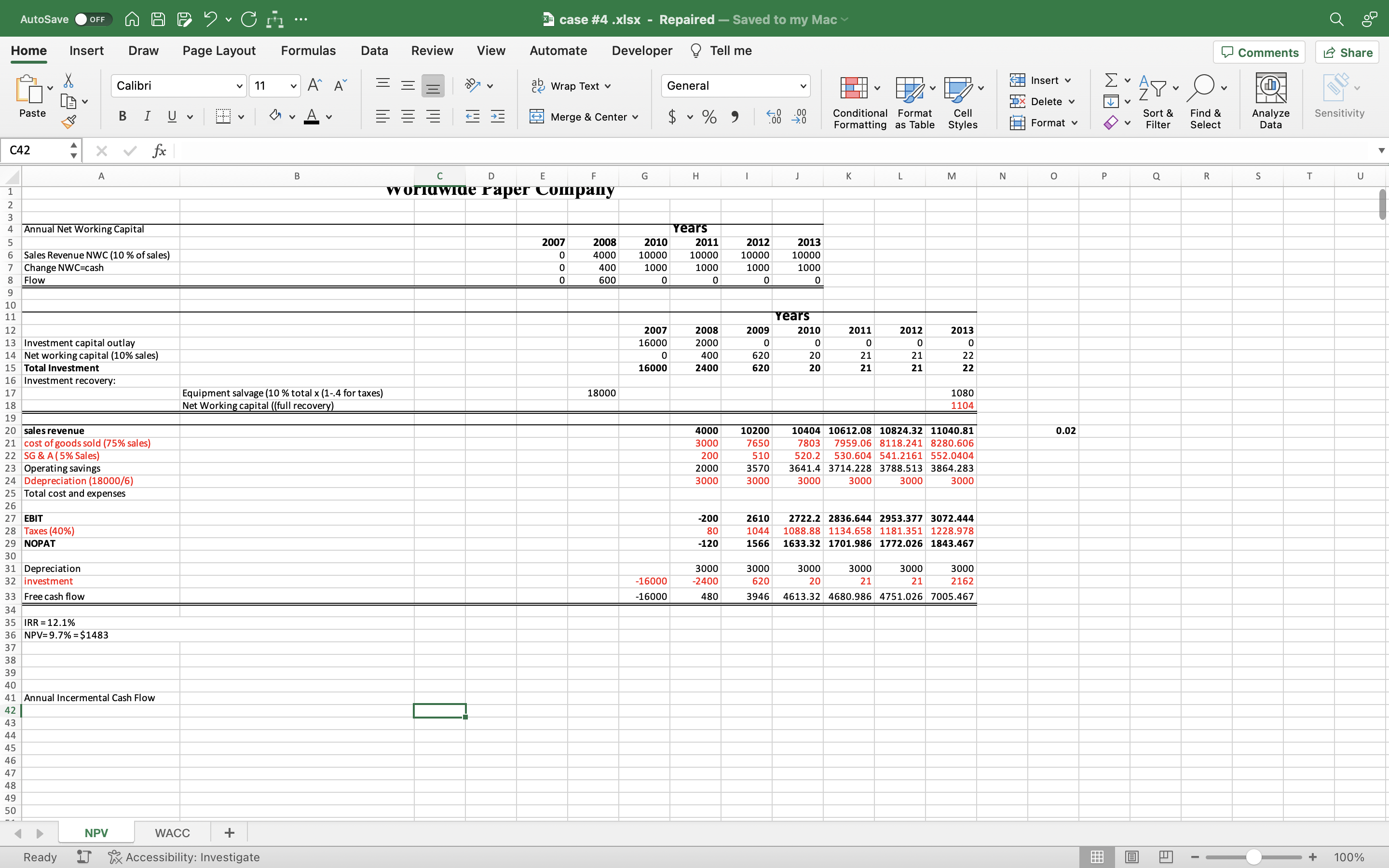Viewport: 1389px width, 868px height.
Task: Click the Comments button
Action: (x=1259, y=52)
